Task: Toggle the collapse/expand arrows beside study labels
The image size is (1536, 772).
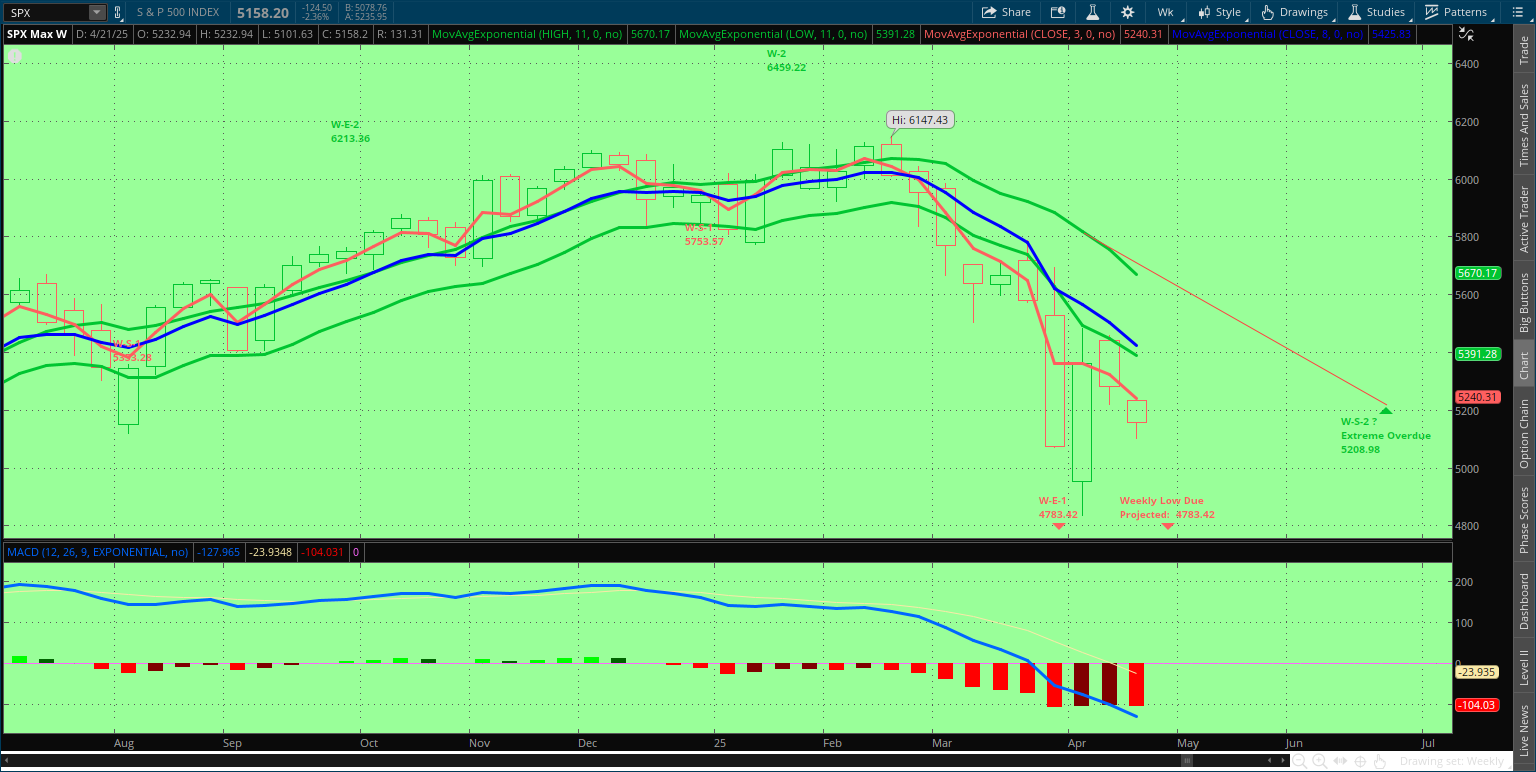Action: [x=1465, y=34]
